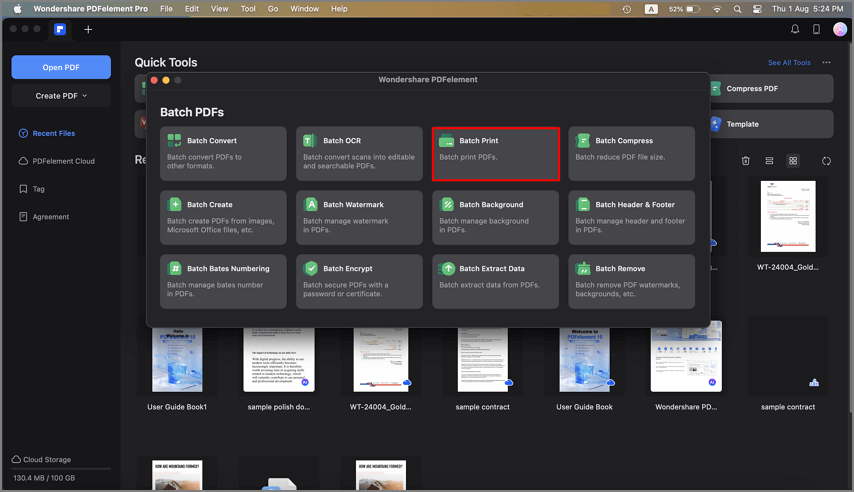The height and width of the screenshot is (492, 854).
Task: Open the Edit menu
Action: click(x=192, y=9)
